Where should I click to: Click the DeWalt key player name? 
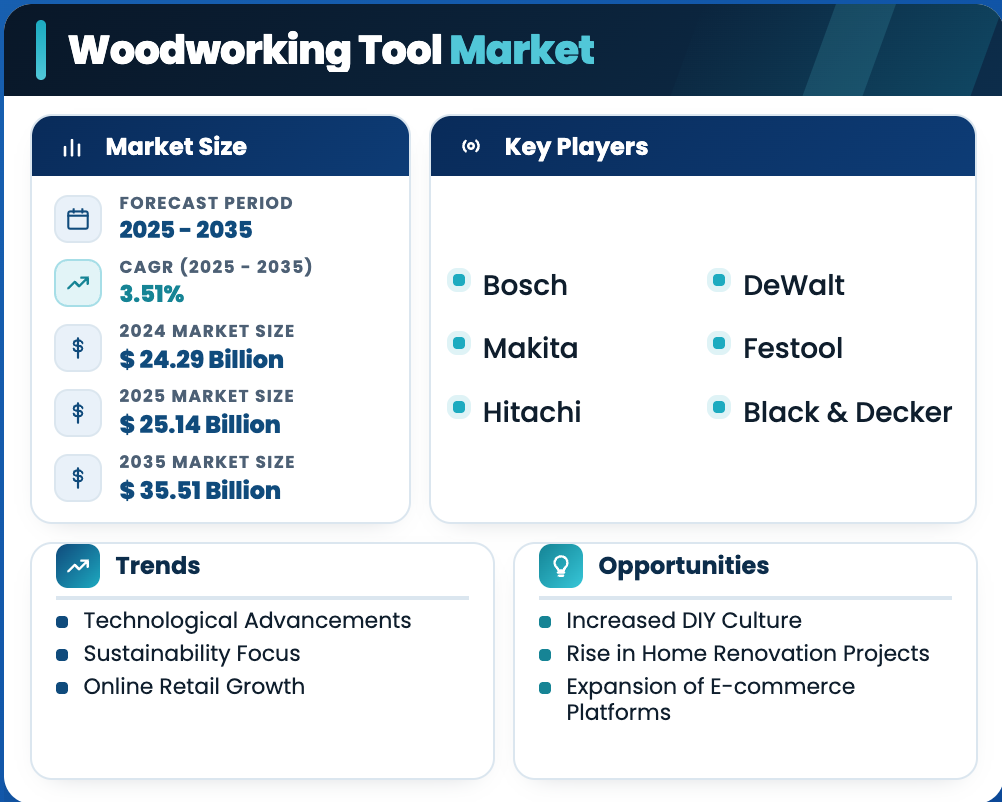(x=794, y=285)
